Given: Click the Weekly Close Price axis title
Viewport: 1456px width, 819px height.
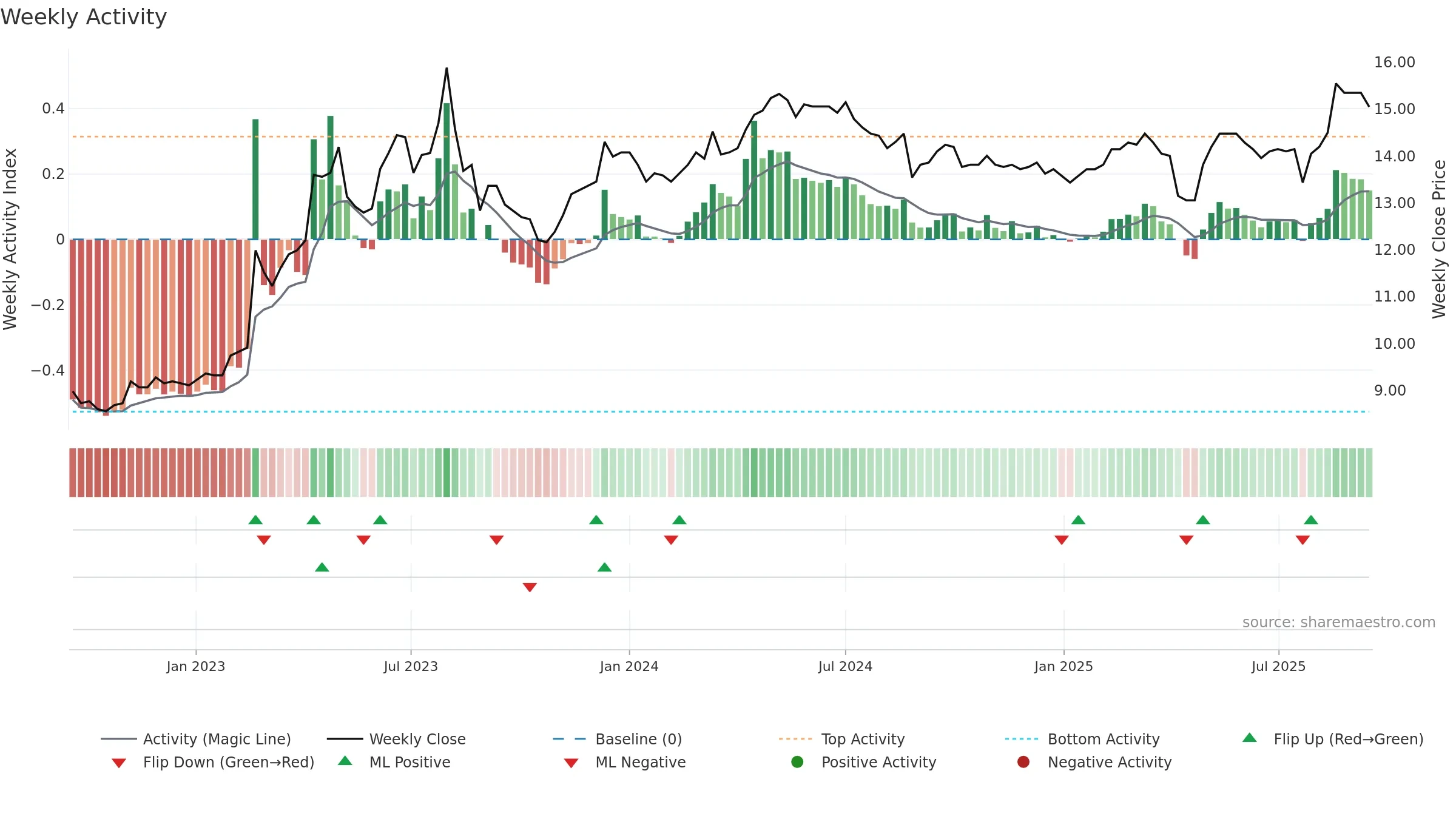Looking at the screenshot, I should click(x=1439, y=239).
